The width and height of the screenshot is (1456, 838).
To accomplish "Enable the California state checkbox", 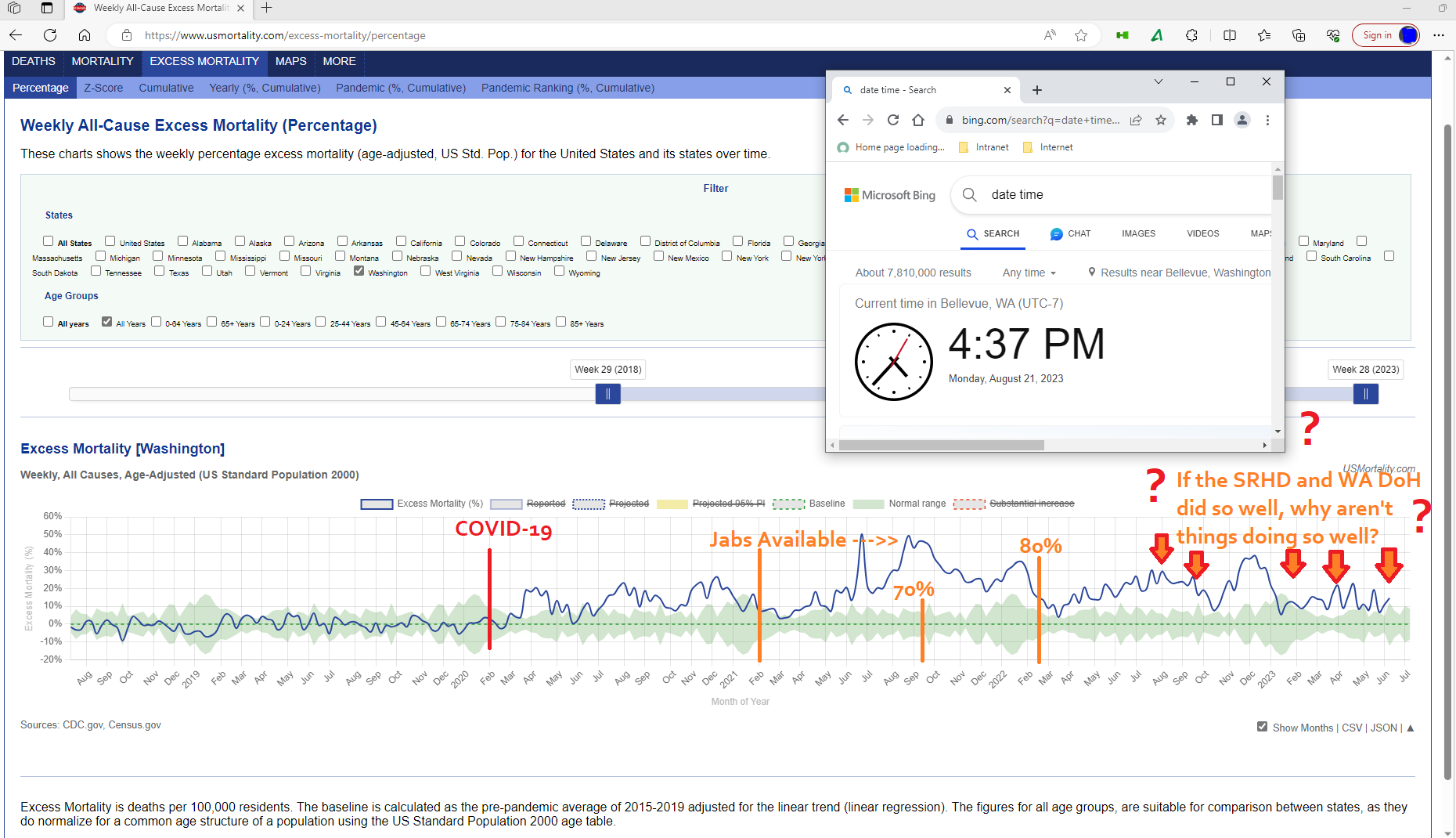I will tap(401, 241).
